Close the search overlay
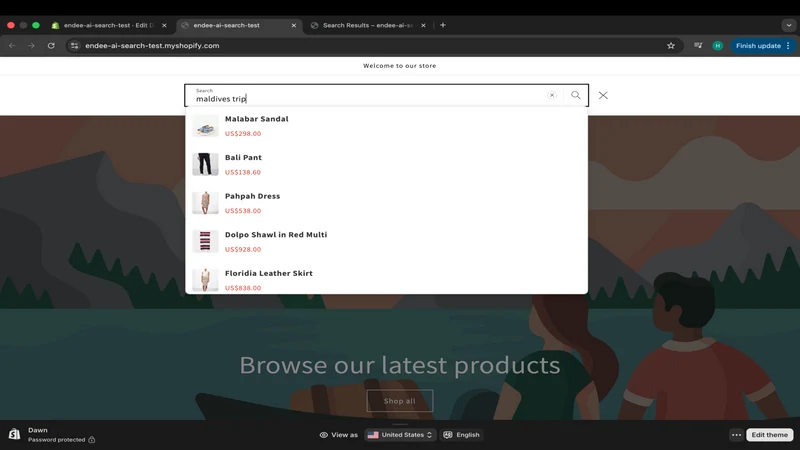 [x=603, y=95]
